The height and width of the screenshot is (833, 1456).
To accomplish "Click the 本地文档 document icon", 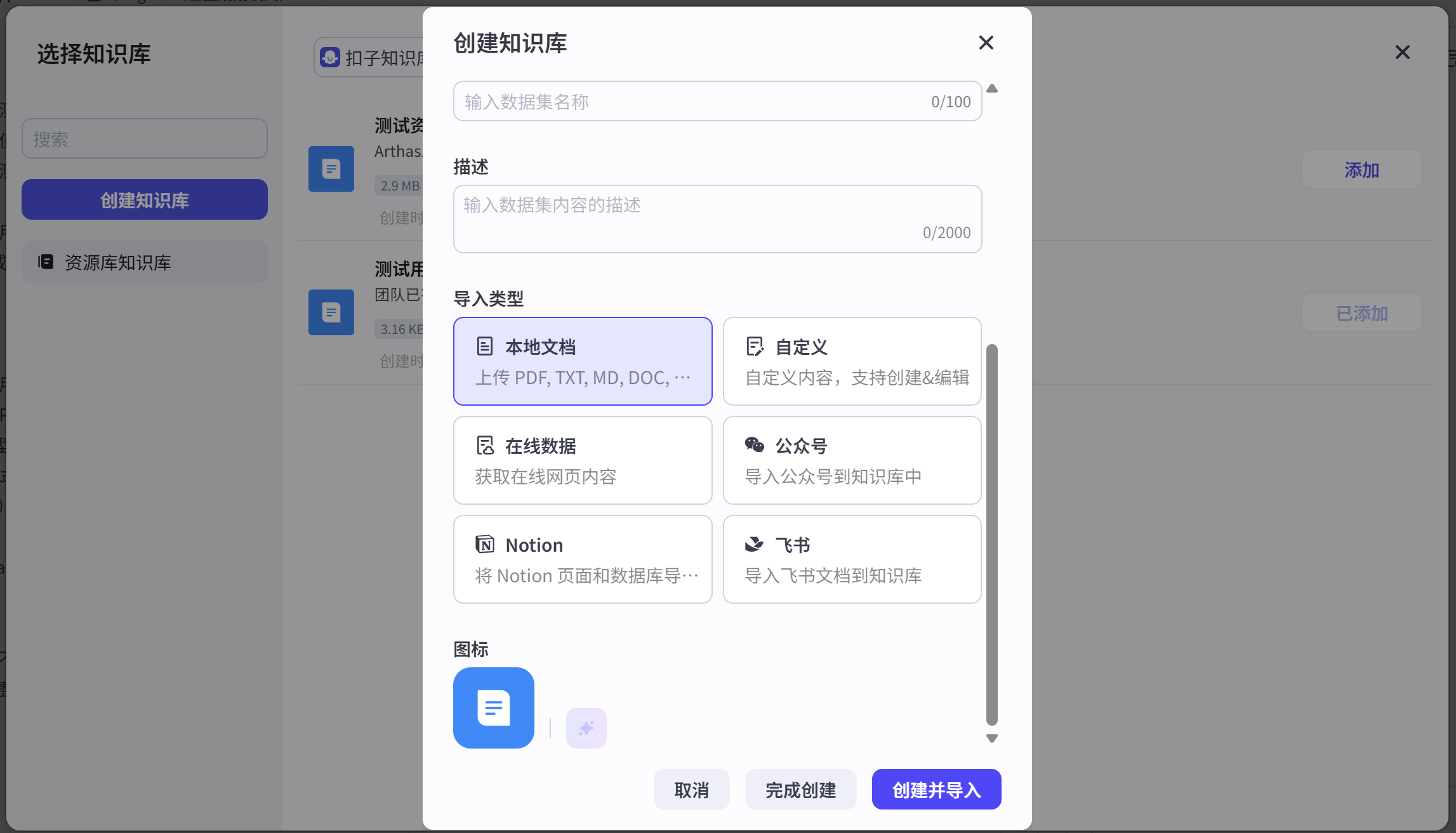I will coord(485,347).
